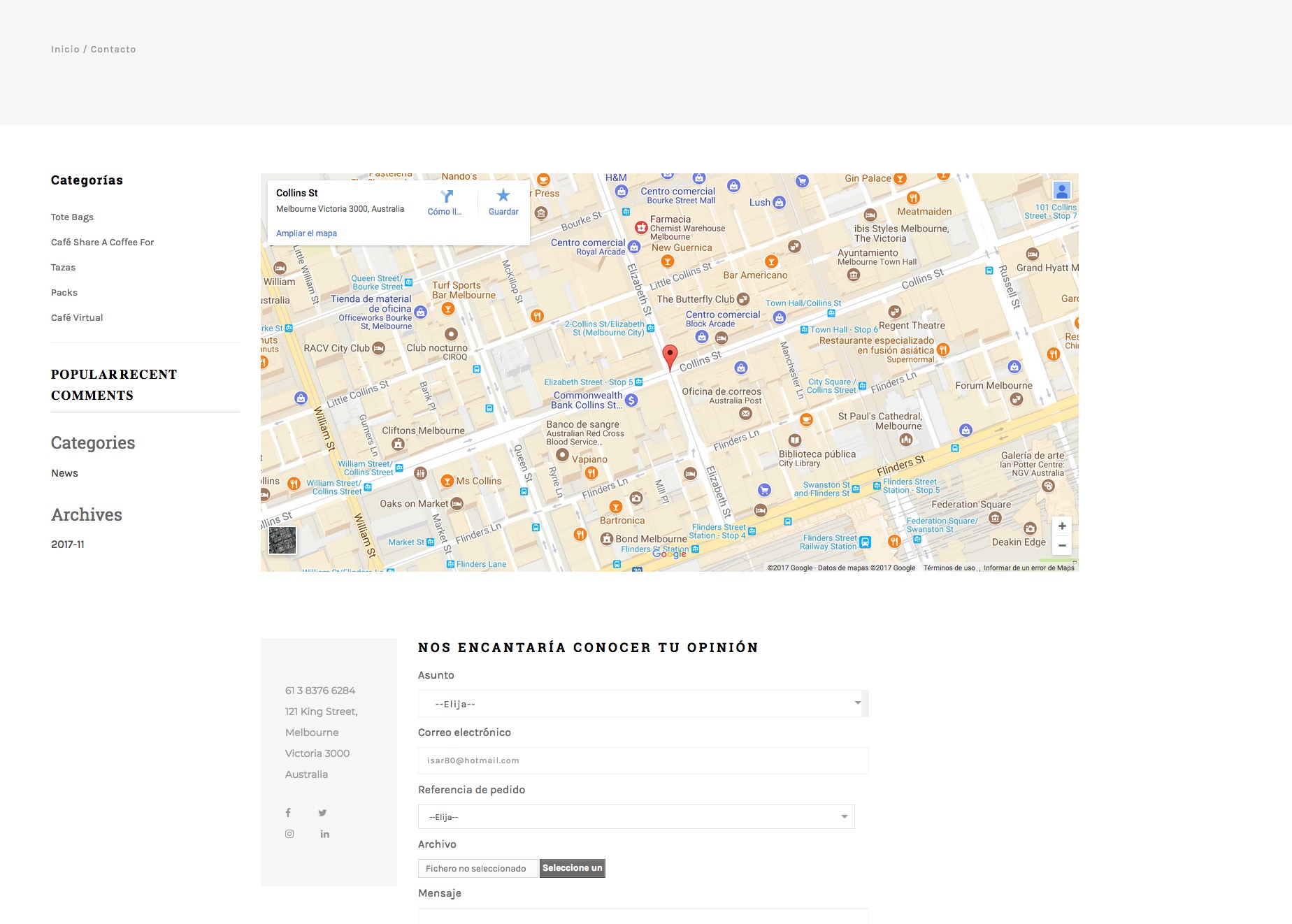Image resolution: width=1292 pixels, height=924 pixels.
Task: Click the Bond Melbourne marker icon
Action: click(607, 539)
